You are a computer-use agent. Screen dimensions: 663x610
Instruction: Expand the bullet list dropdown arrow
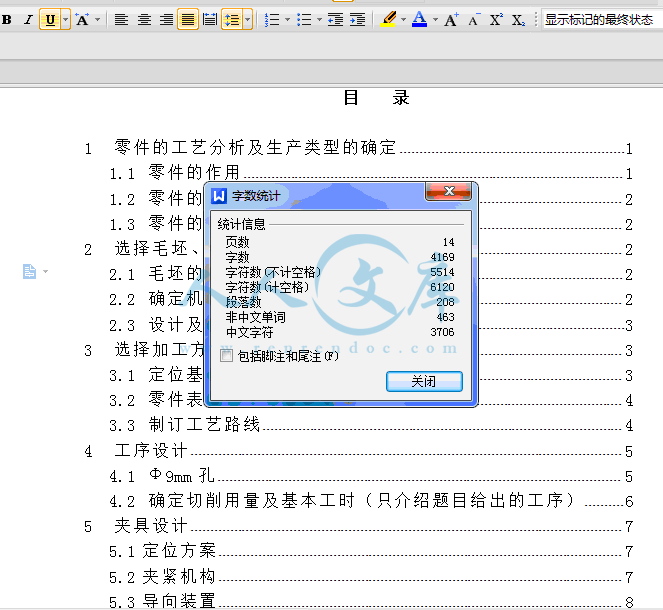[319, 19]
